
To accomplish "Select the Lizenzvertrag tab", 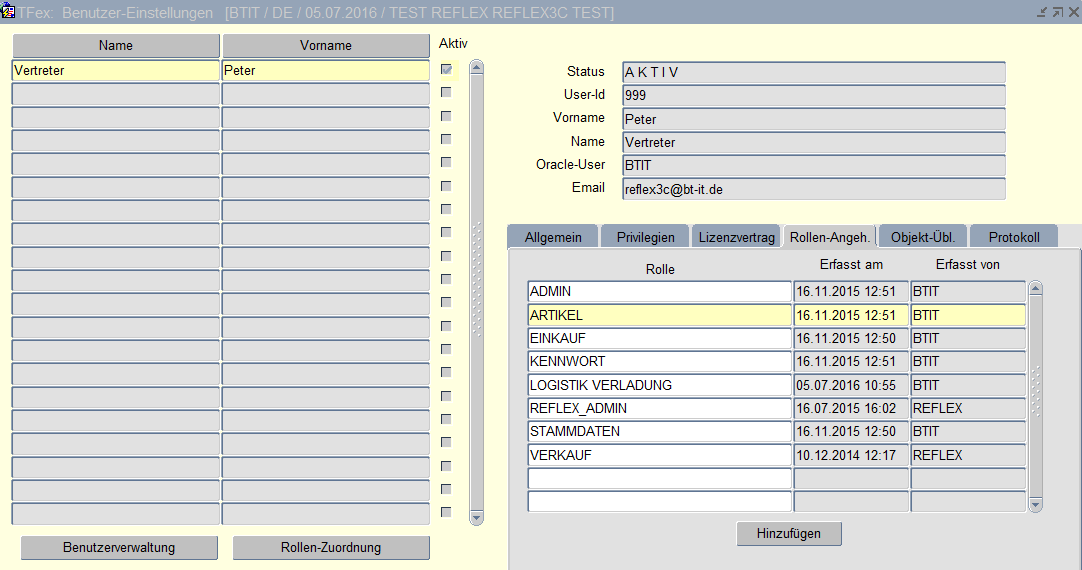I will coord(737,237).
